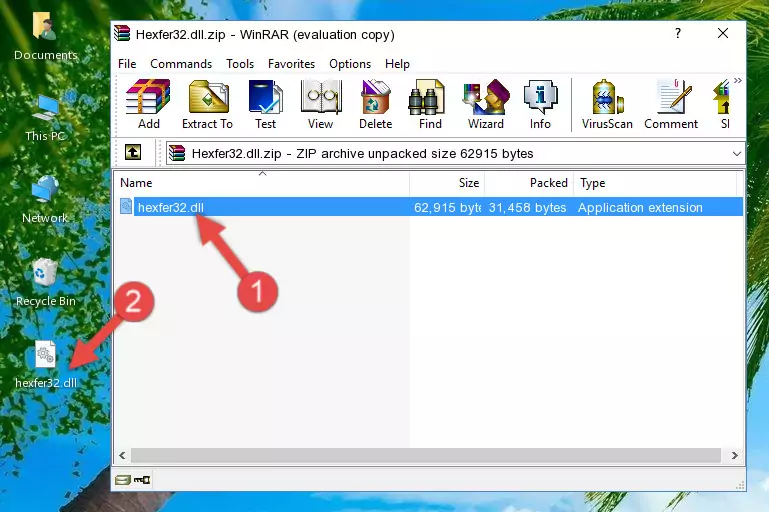Open the Tools menu
Viewport: 769px width, 512px height.
[x=240, y=64]
